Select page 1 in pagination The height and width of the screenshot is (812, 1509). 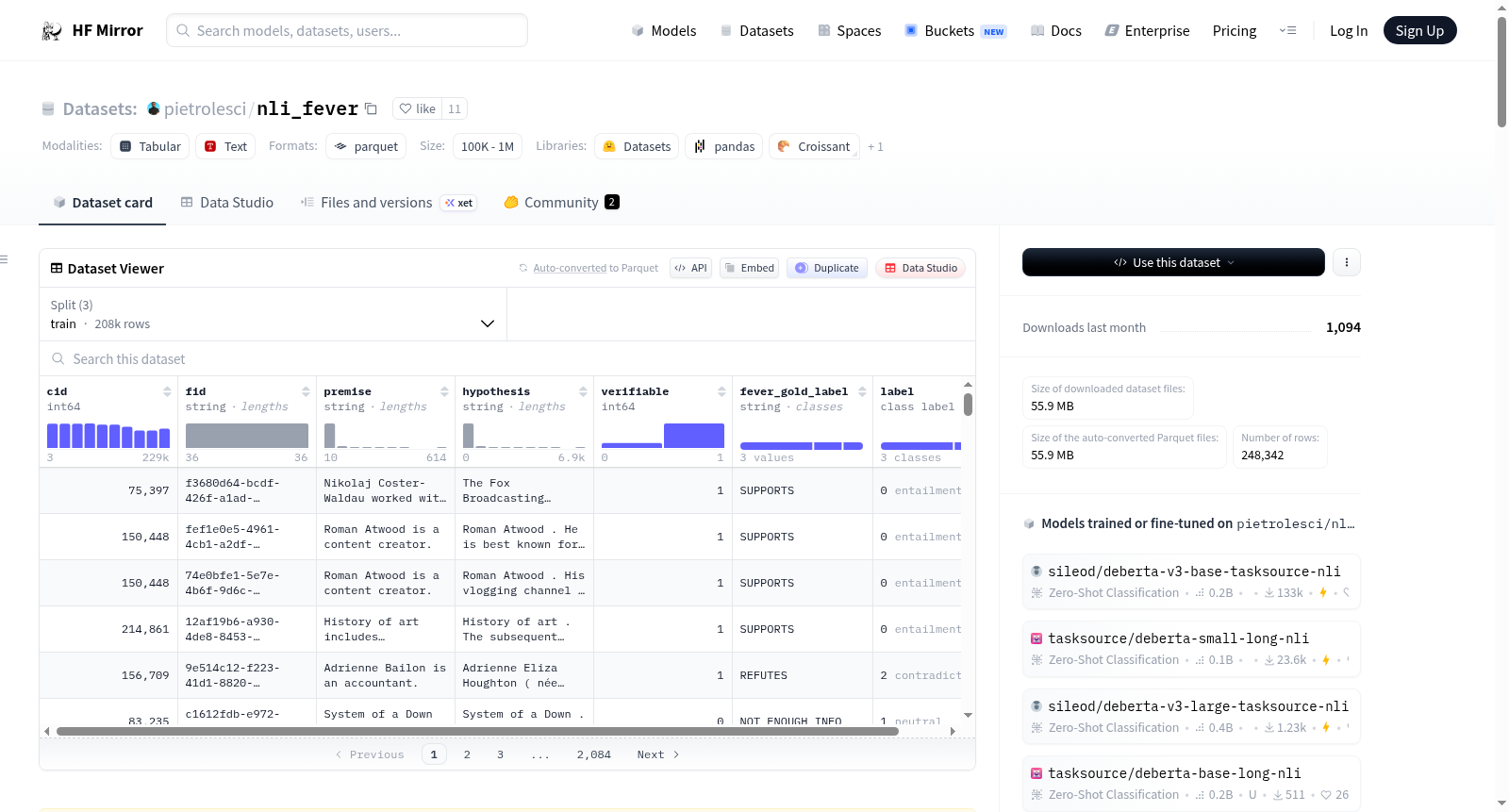point(434,754)
